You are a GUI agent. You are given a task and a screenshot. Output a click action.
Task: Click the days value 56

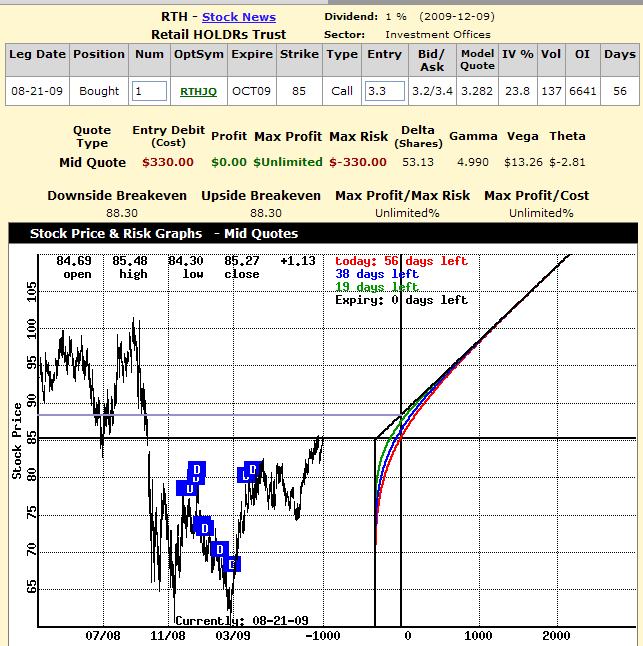(620, 91)
